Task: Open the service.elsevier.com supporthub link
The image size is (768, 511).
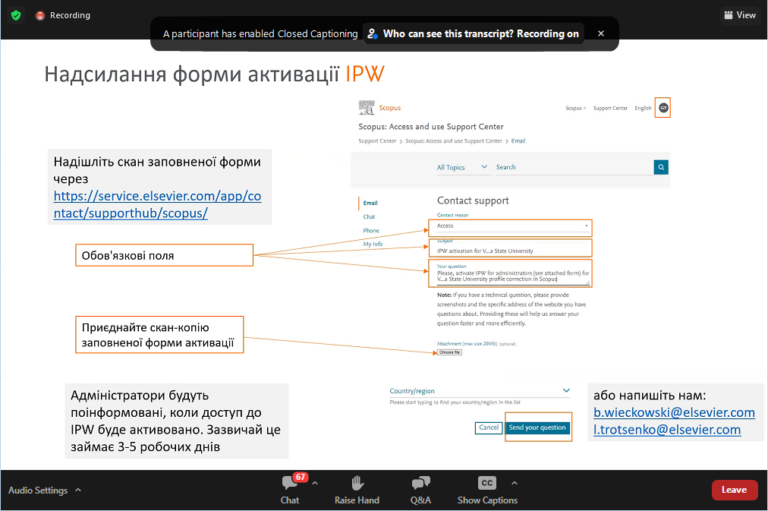Action: tap(157, 204)
